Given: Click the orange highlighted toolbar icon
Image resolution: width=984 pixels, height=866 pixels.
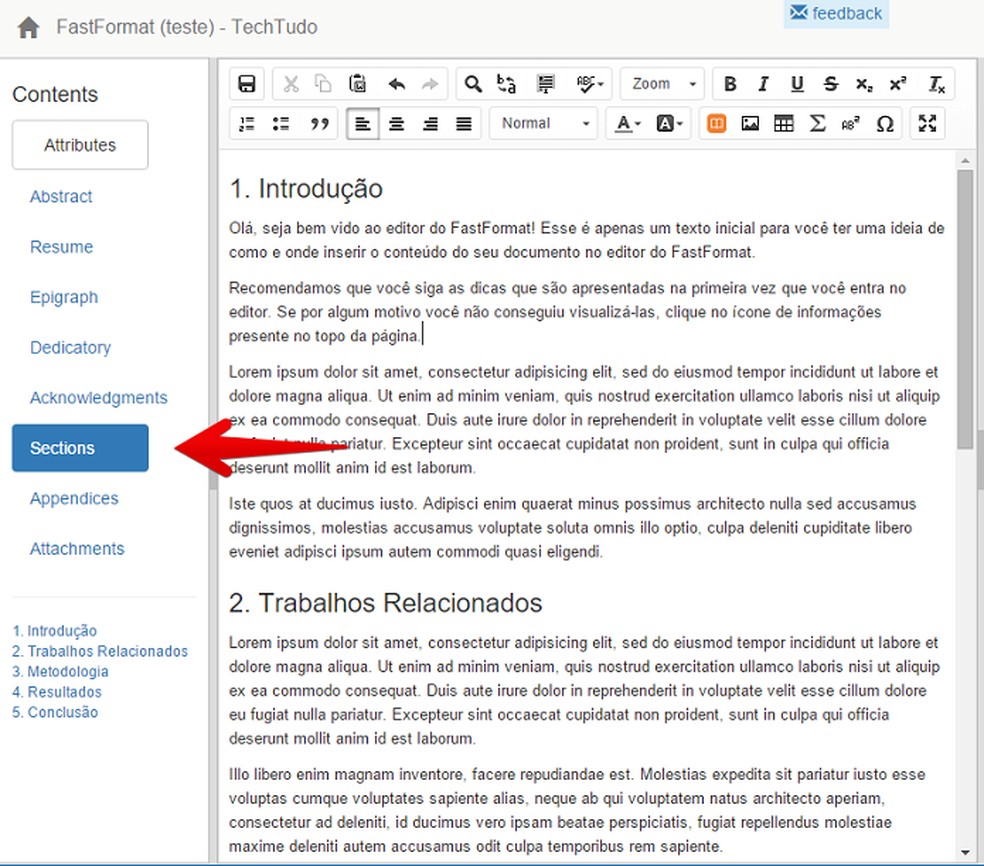Looking at the screenshot, I should [x=716, y=124].
